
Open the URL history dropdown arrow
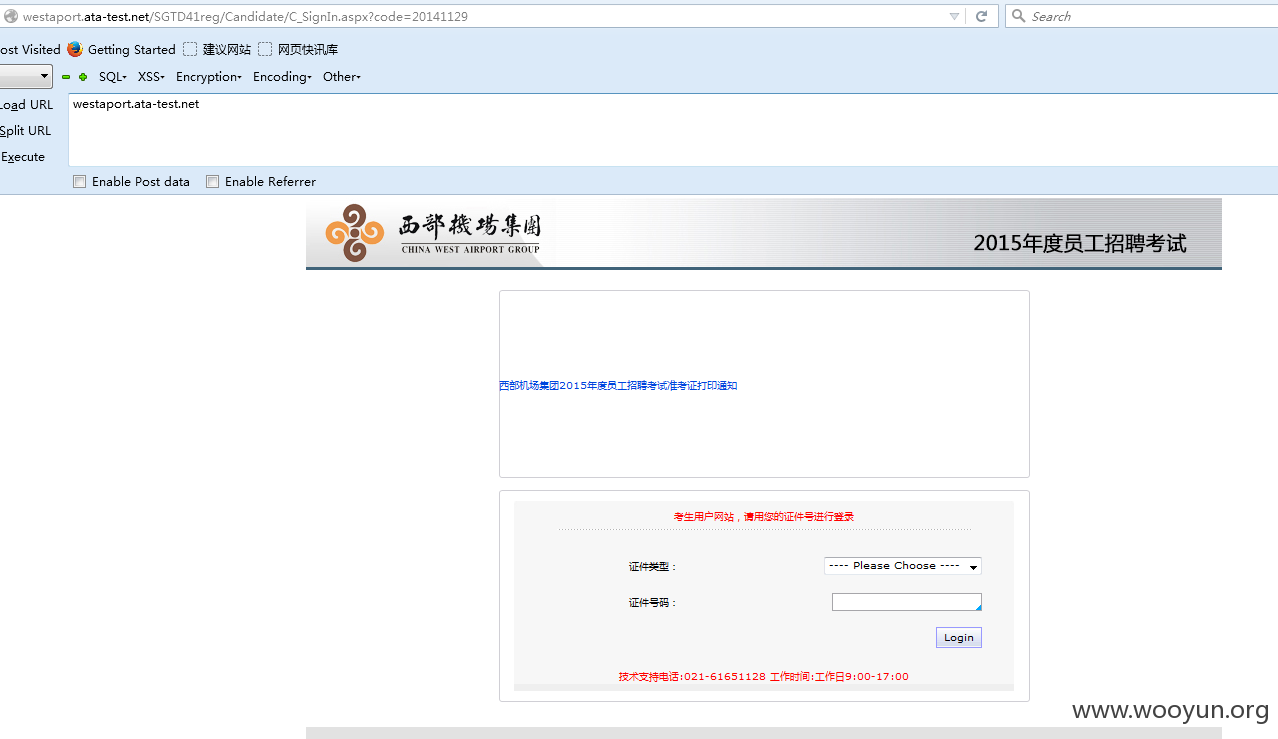[954, 16]
